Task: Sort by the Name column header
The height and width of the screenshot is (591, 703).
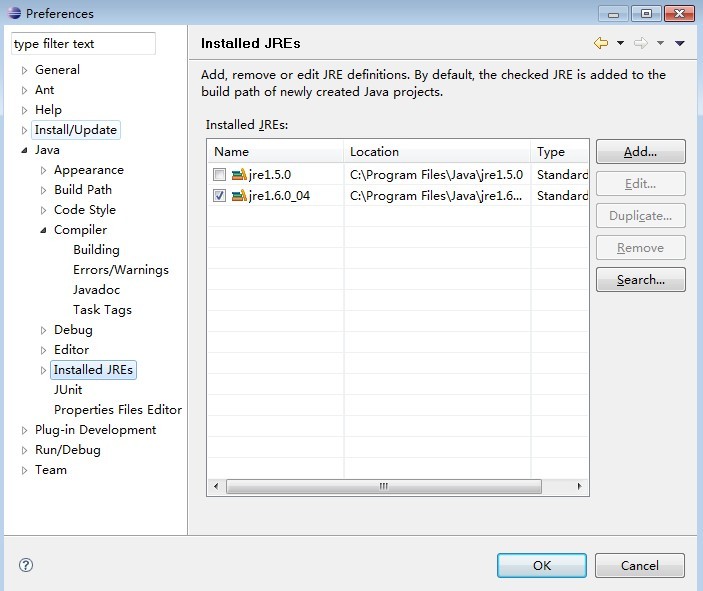Action: tap(276, 152)
